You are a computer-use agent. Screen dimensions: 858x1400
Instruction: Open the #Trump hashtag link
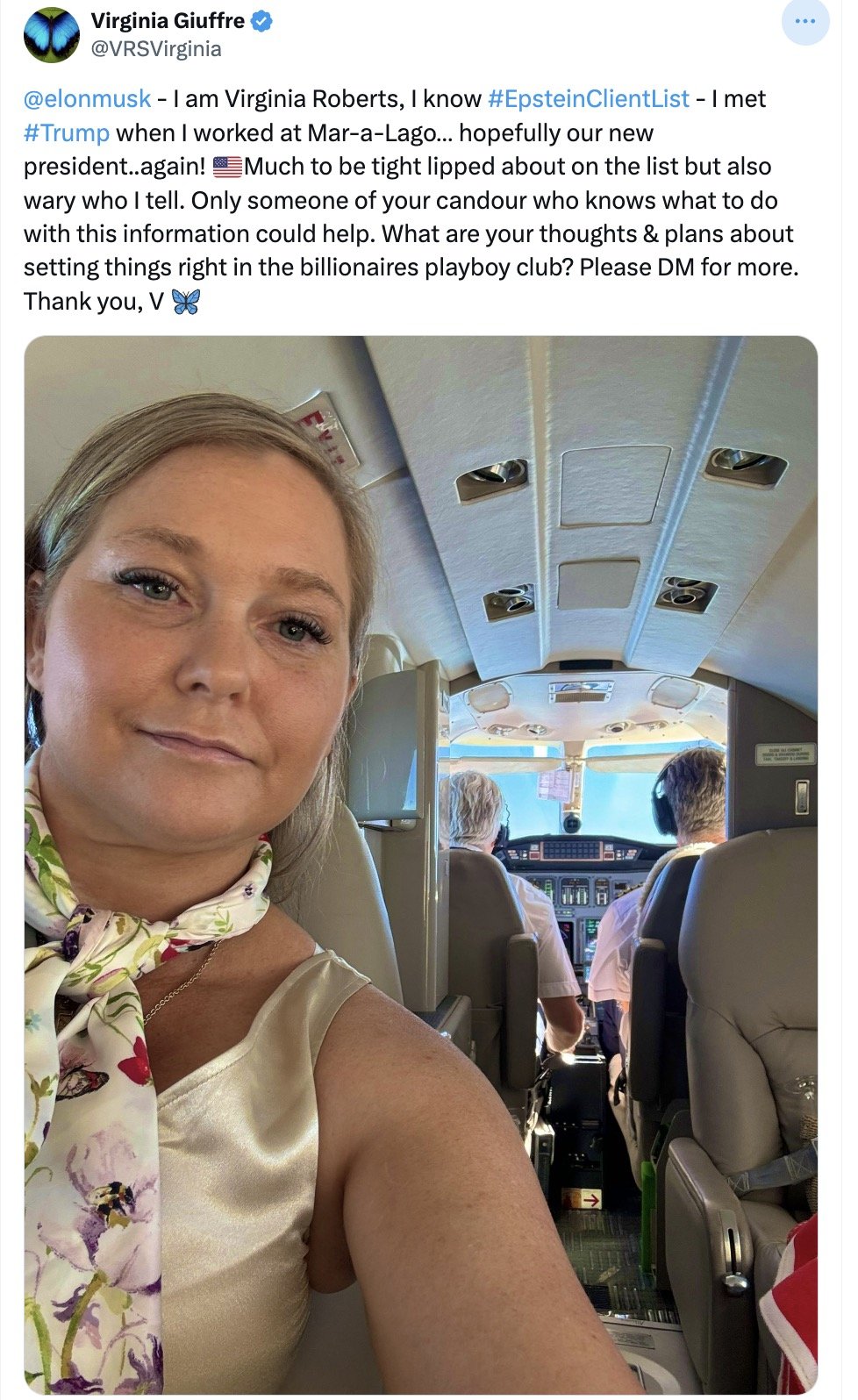(x=67, y=133)
